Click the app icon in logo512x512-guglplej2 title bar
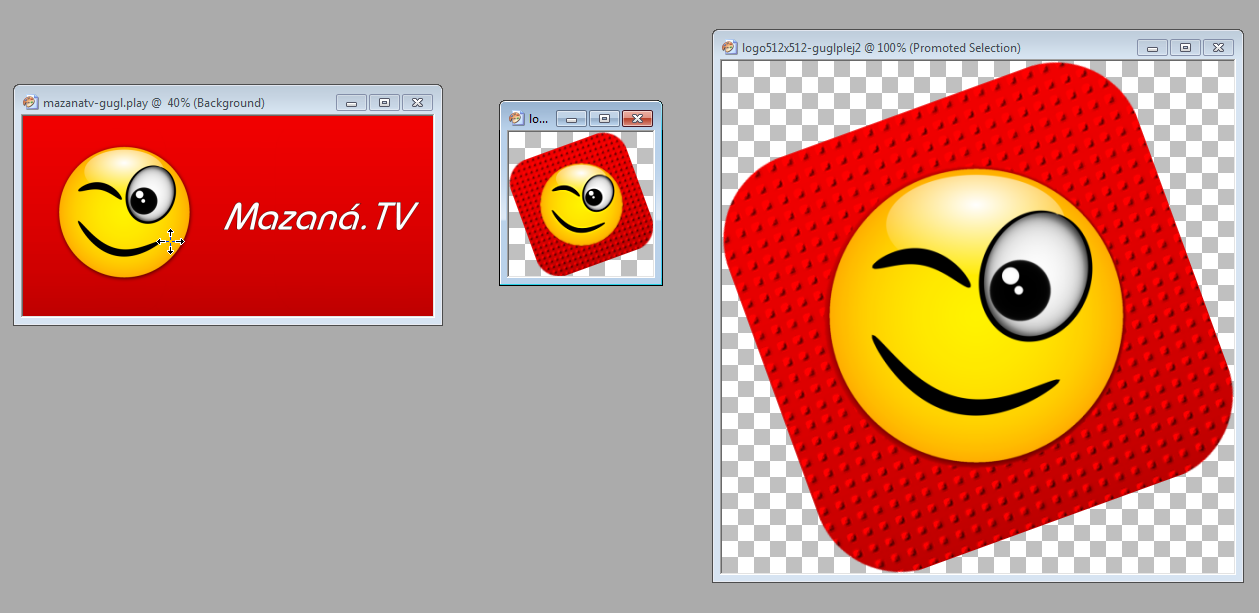 730,47
